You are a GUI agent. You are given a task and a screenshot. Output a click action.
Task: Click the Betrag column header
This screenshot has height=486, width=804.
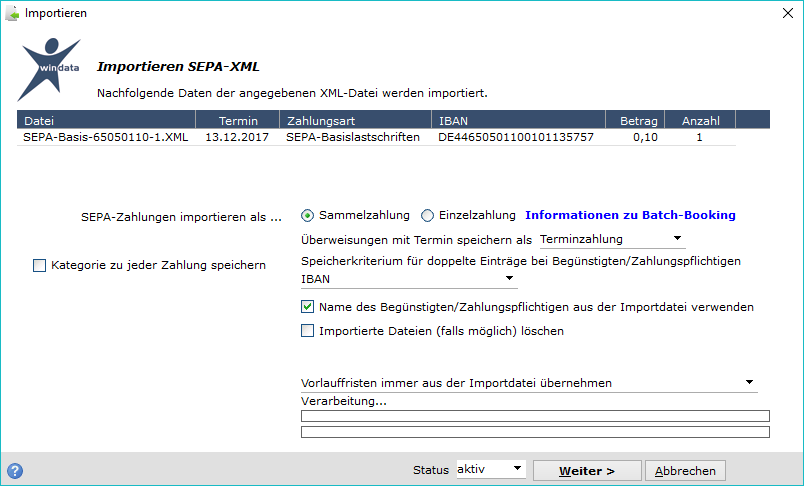coord(635,120)
